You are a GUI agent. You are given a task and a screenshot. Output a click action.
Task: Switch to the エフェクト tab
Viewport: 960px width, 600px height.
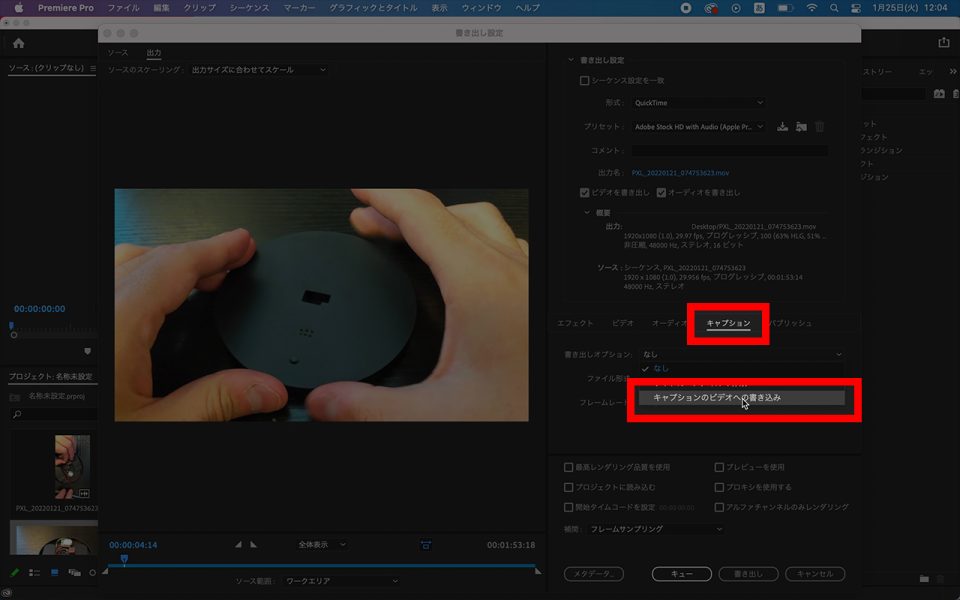[575, 324]
